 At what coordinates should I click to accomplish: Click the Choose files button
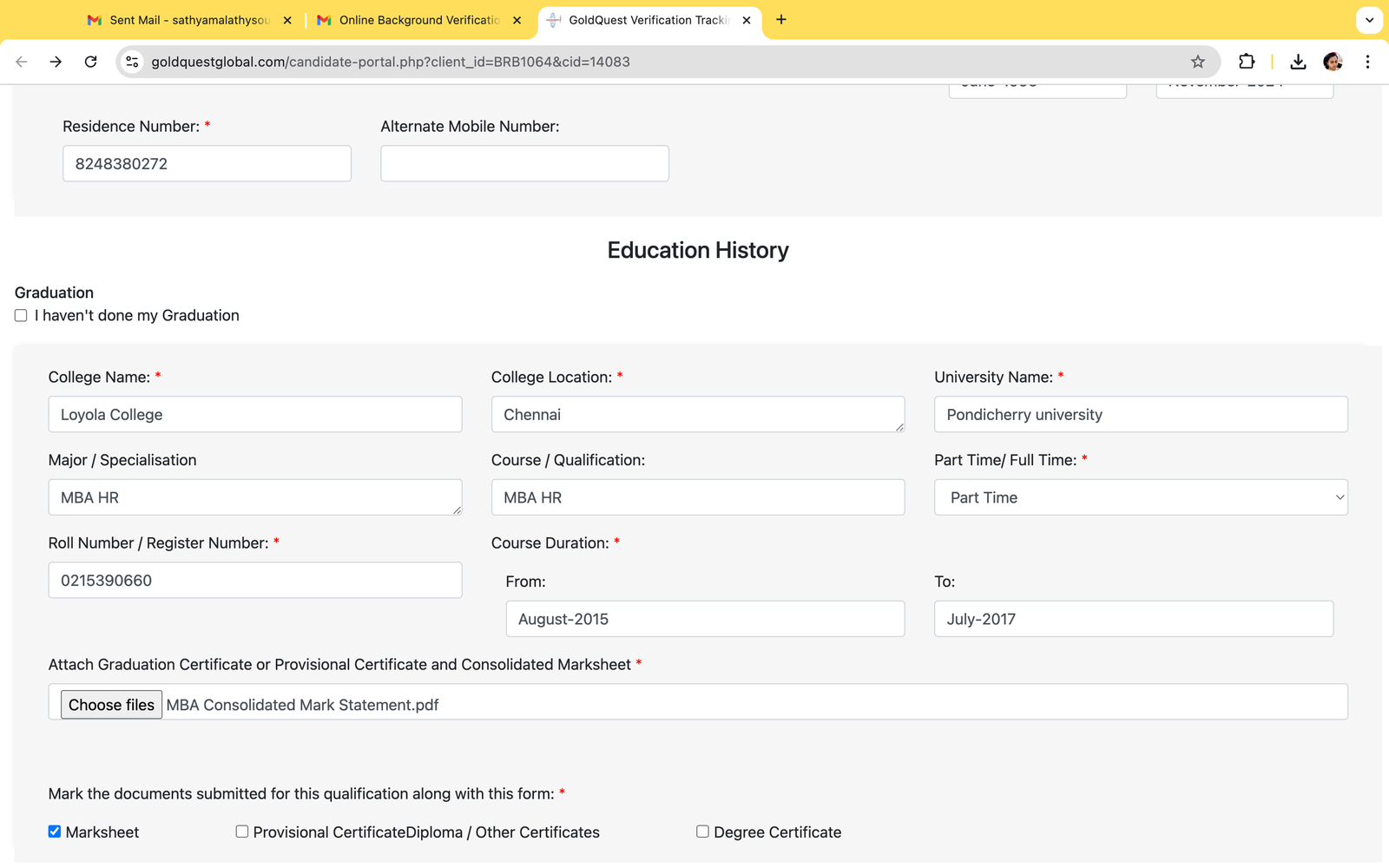pyautogui.click(x=111, y=705)
